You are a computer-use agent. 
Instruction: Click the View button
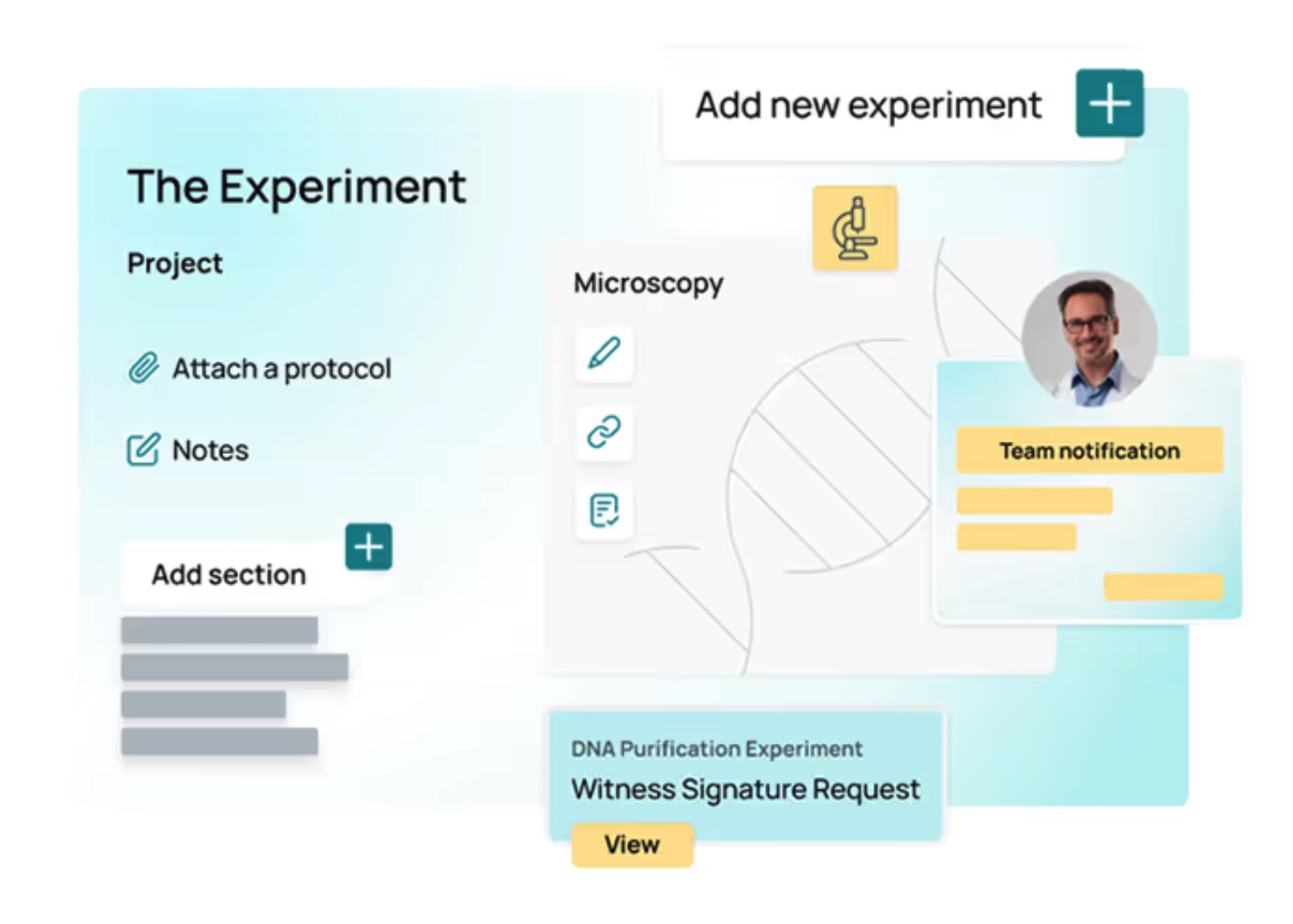click(632, 844)
